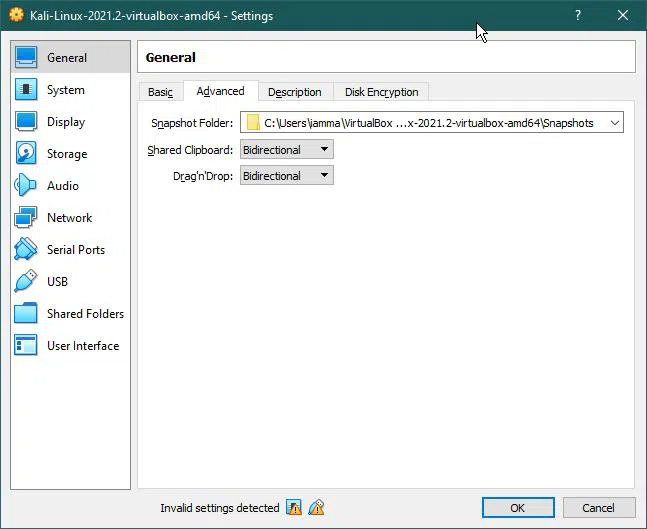Click the question mark help button
Screen dimensions: 647x529
click(578, 15)
